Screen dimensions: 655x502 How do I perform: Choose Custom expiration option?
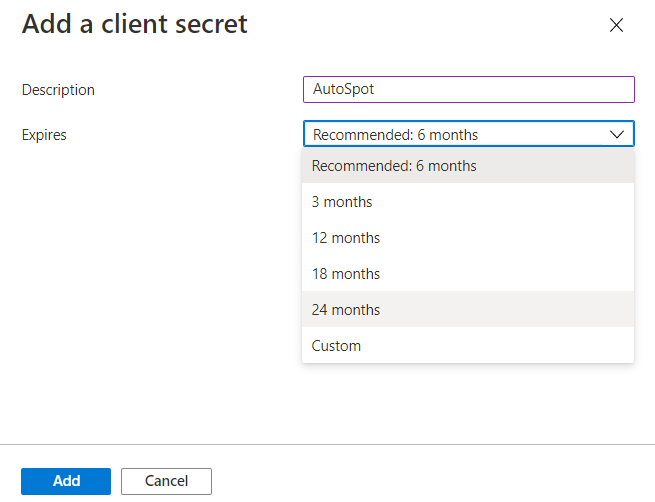(336, 346)
